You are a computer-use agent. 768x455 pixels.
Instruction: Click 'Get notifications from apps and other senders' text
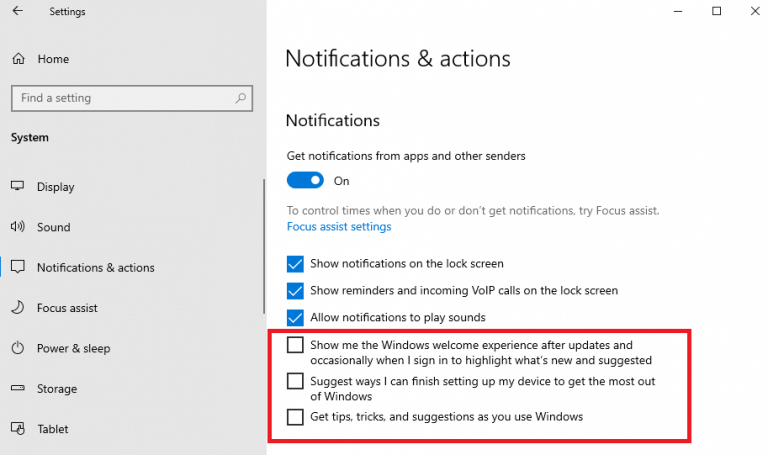(406, 156)
